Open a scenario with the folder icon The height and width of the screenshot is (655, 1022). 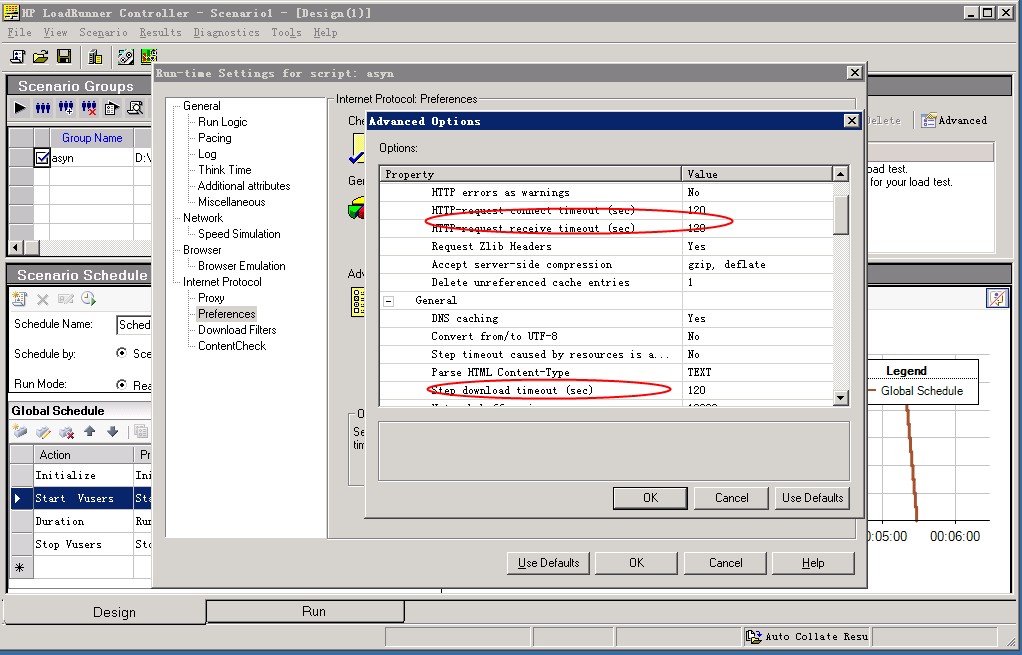[40, 57]
